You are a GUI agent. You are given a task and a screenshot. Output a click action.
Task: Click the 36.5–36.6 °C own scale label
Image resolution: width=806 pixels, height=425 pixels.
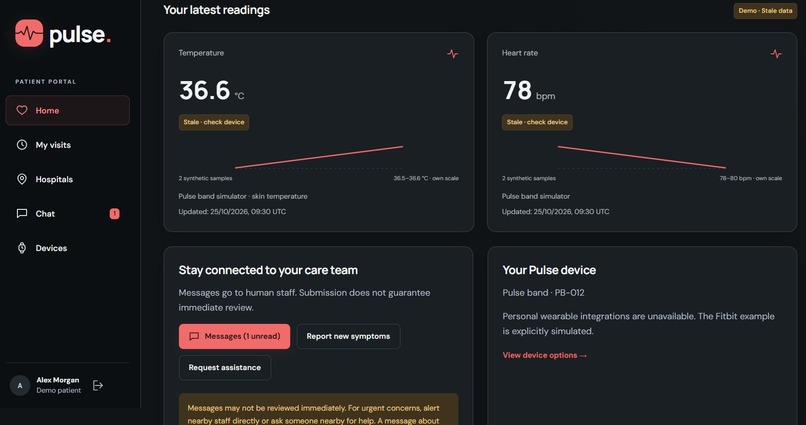click(426, 178)
